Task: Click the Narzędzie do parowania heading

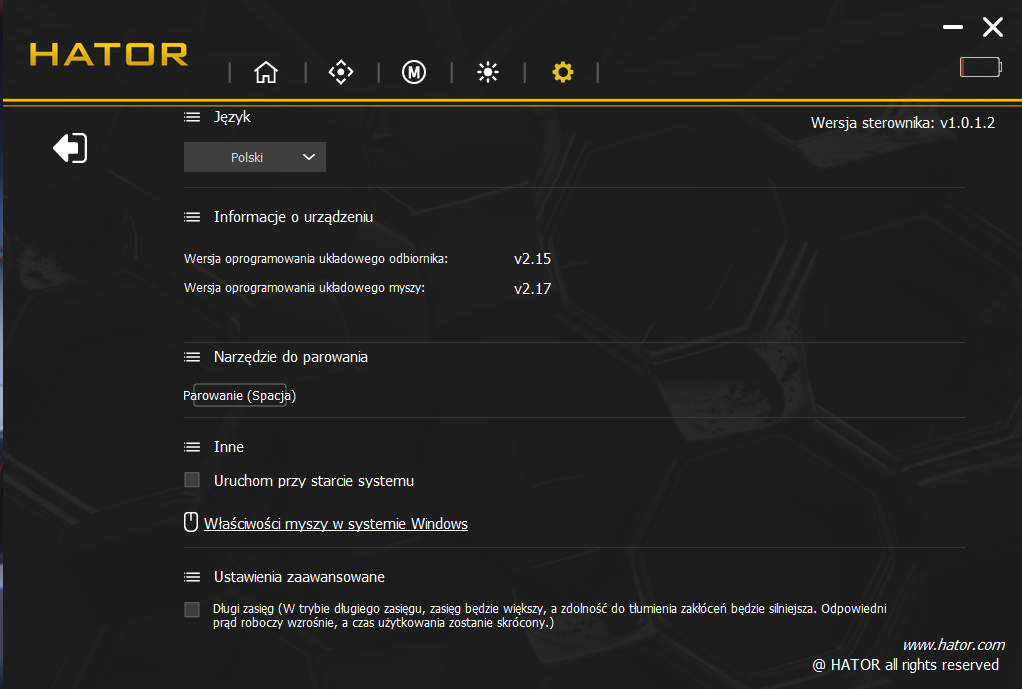Action: (x=291, y=357)
